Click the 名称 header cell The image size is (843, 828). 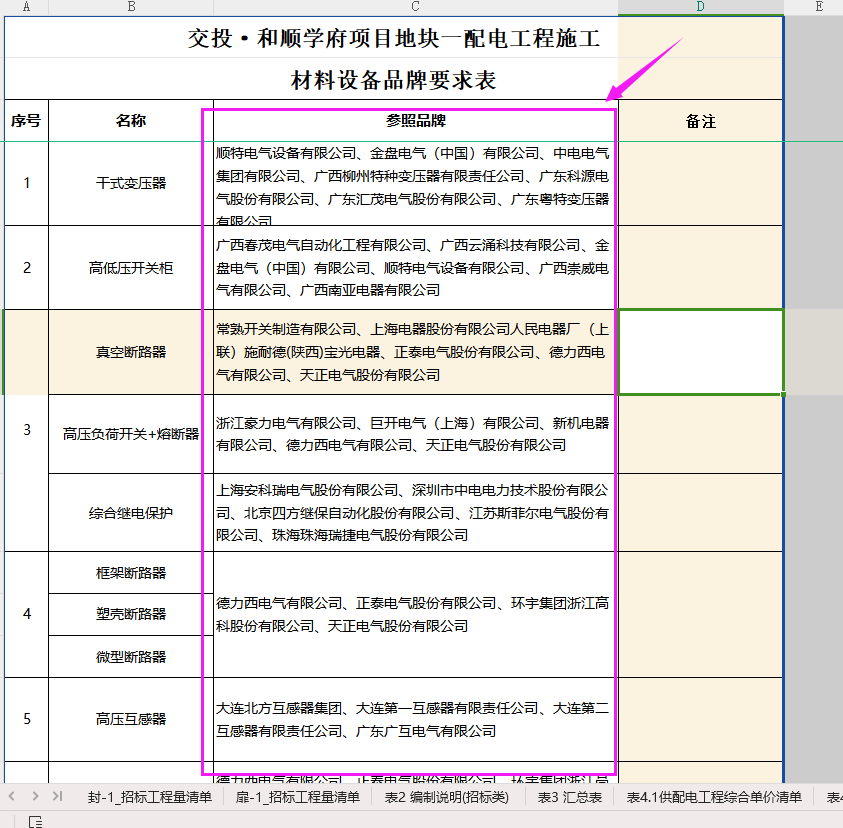131,121
